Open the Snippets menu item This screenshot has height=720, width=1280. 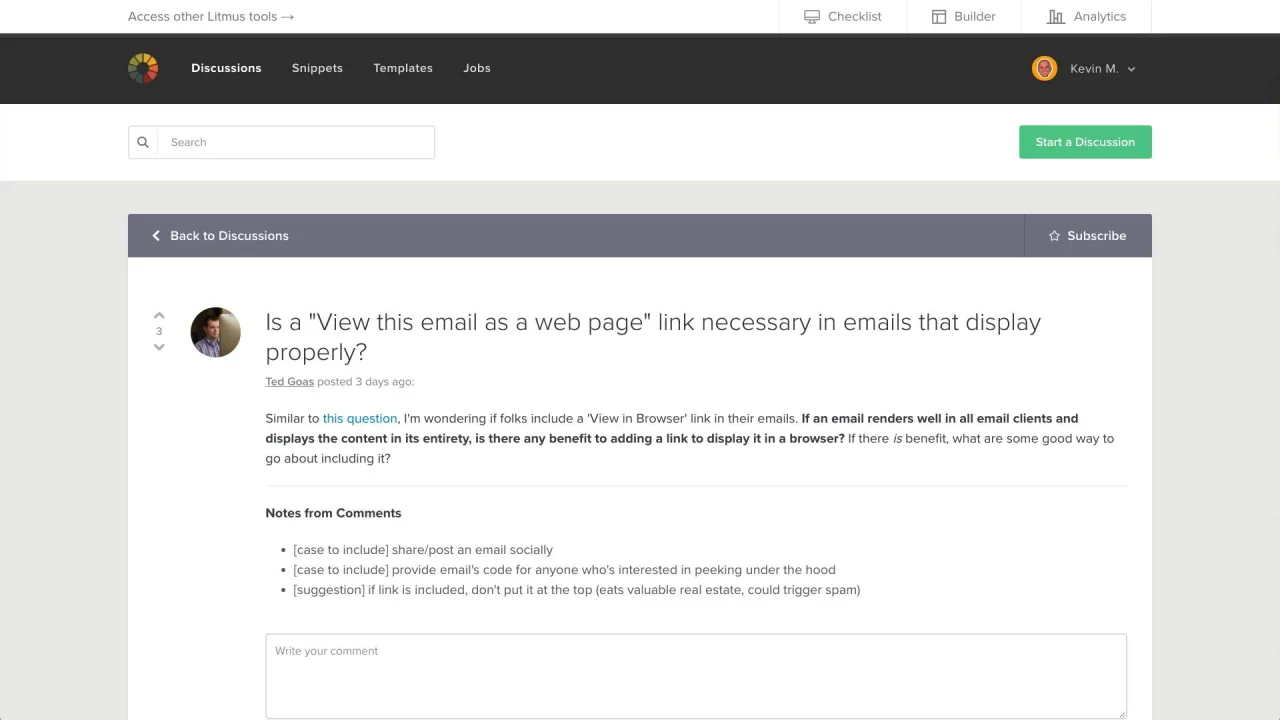[317, 68]
